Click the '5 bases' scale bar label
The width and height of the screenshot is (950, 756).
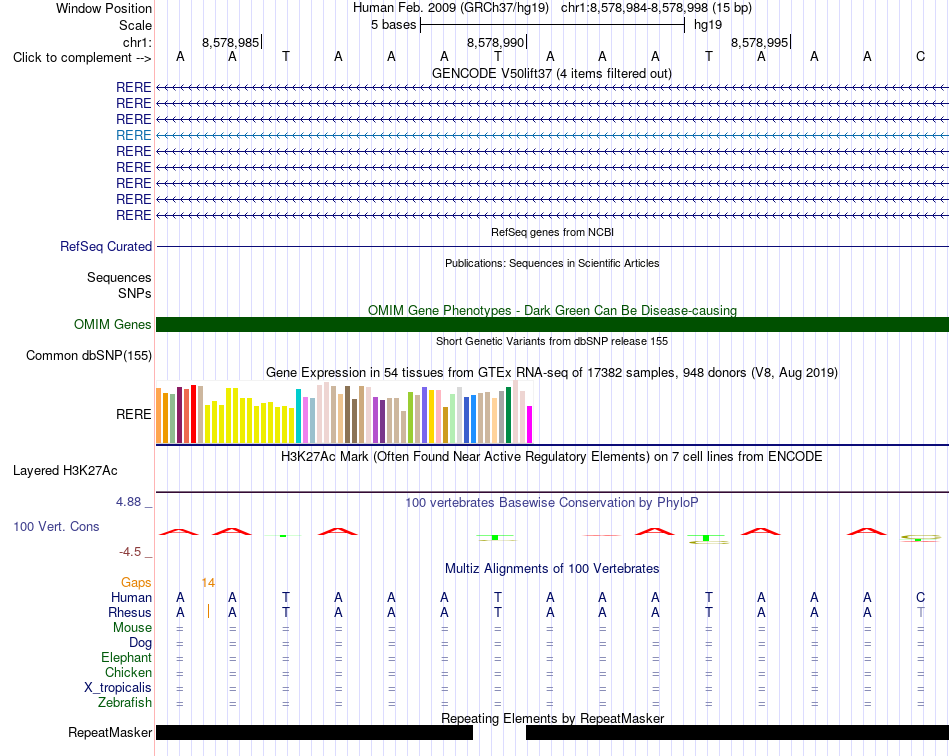pos(393,25)
